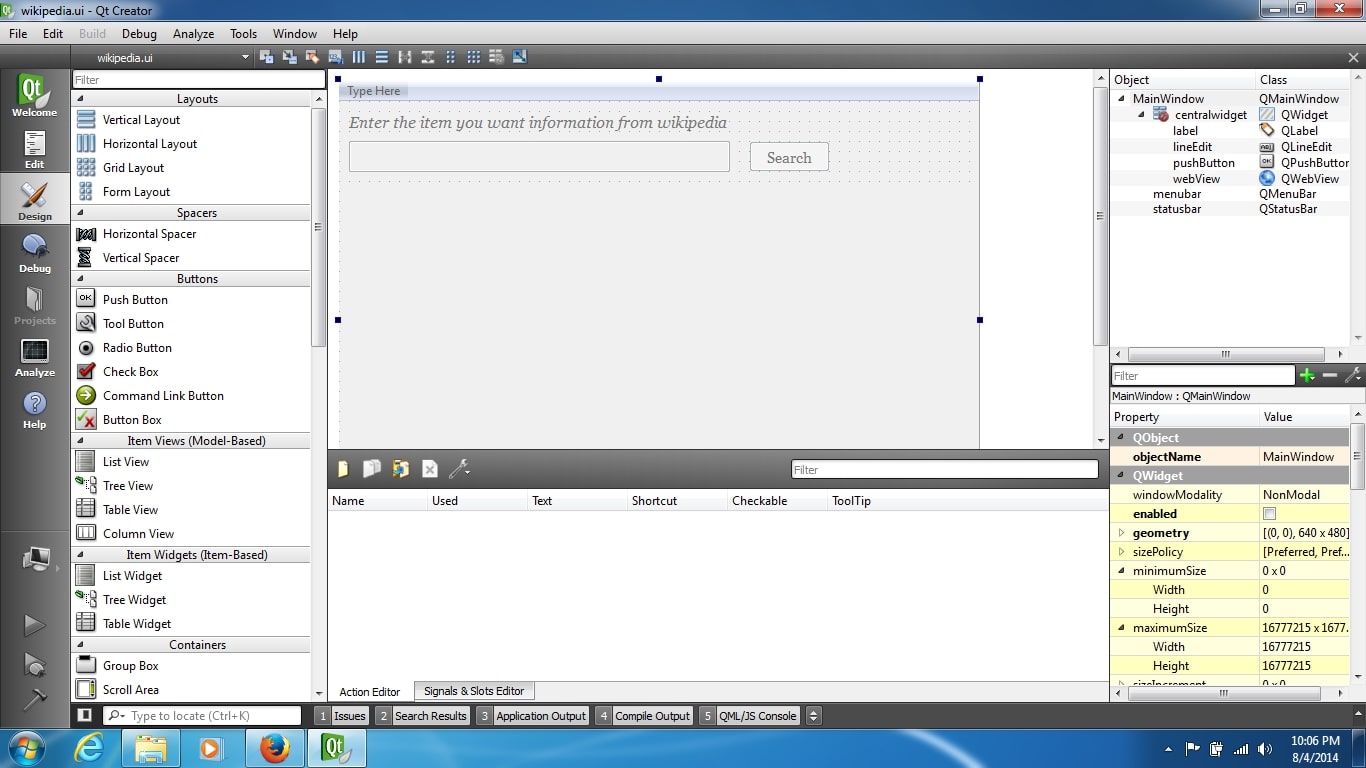Switch to the Signals & Slots Editor tab
The width and height of the screenshot is (1366, 768).
(474, 691)
